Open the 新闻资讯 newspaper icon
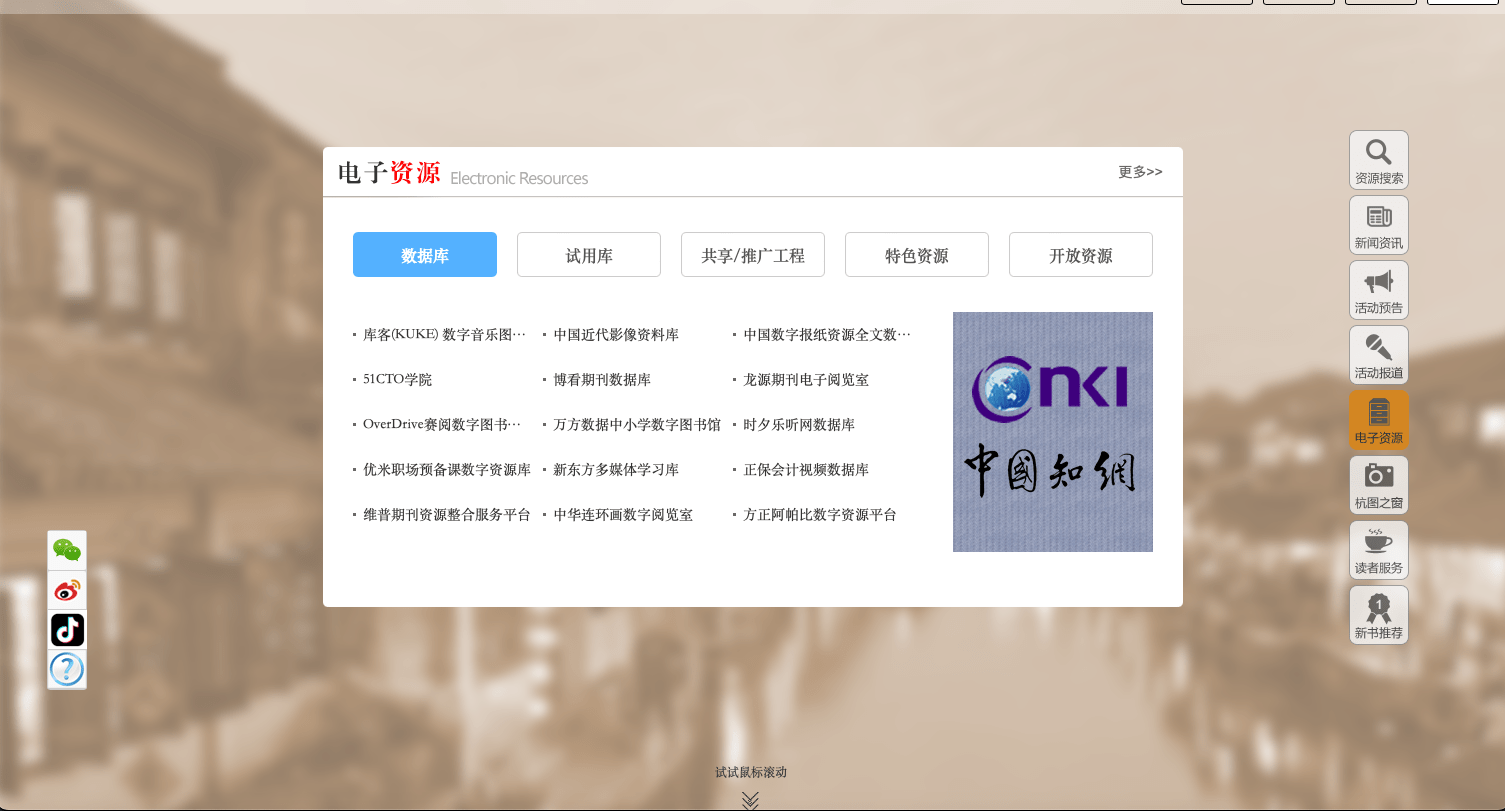This screenshot has width=1505, height=811. pos(1378,225)
